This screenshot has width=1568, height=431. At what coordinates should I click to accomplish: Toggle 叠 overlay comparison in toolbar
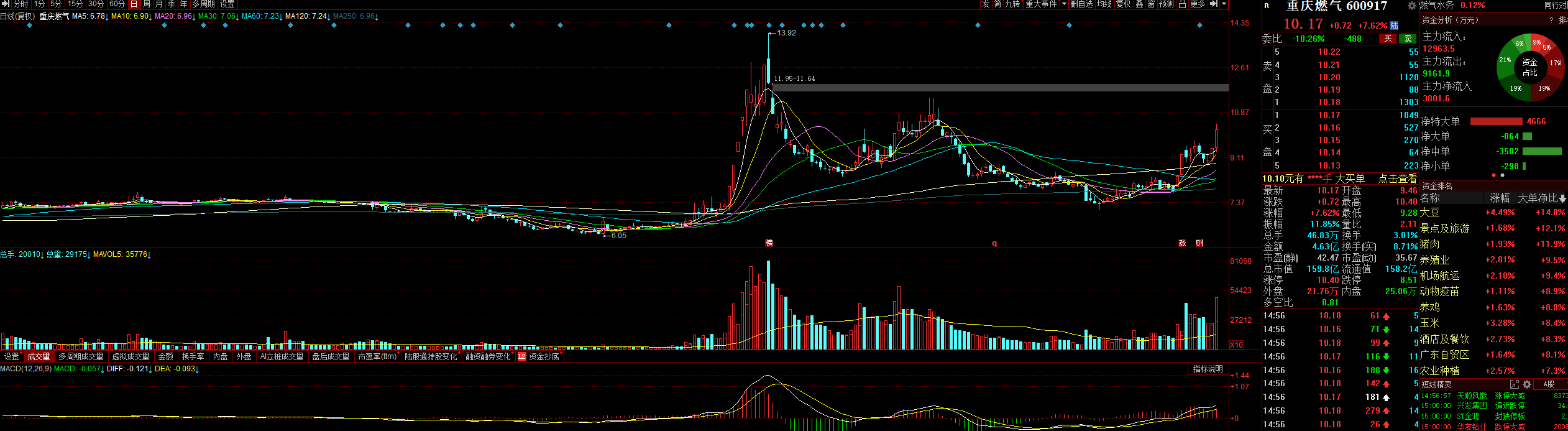1139,4
